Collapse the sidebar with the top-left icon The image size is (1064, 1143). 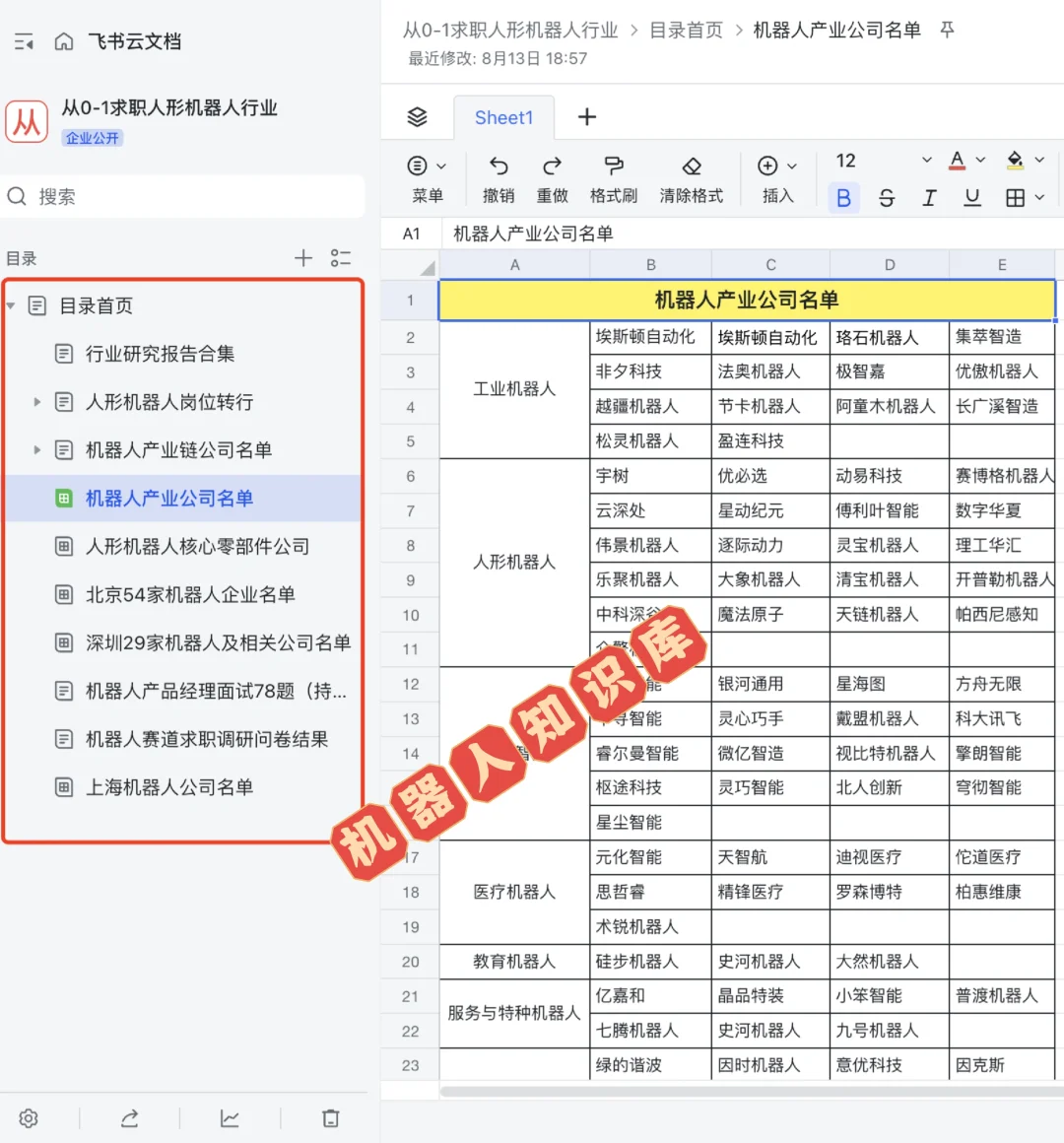click(x=24, y=41)
